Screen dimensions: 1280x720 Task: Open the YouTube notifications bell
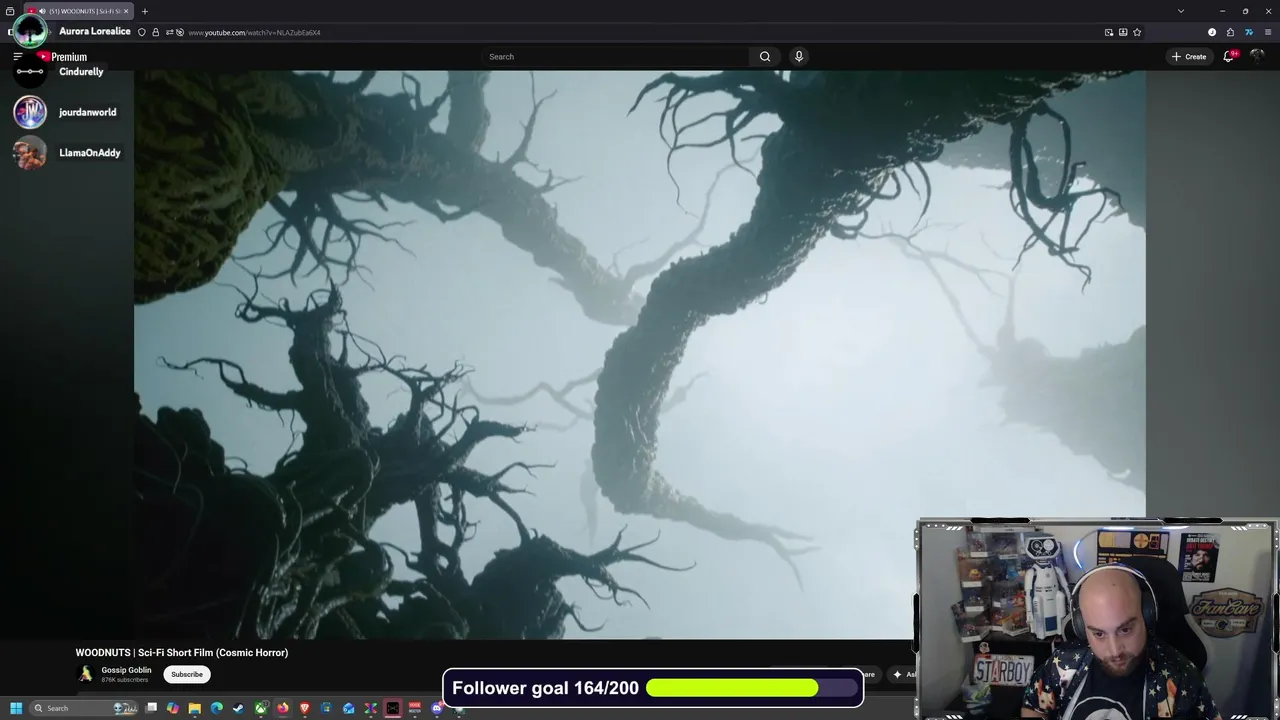(1229, 57)
